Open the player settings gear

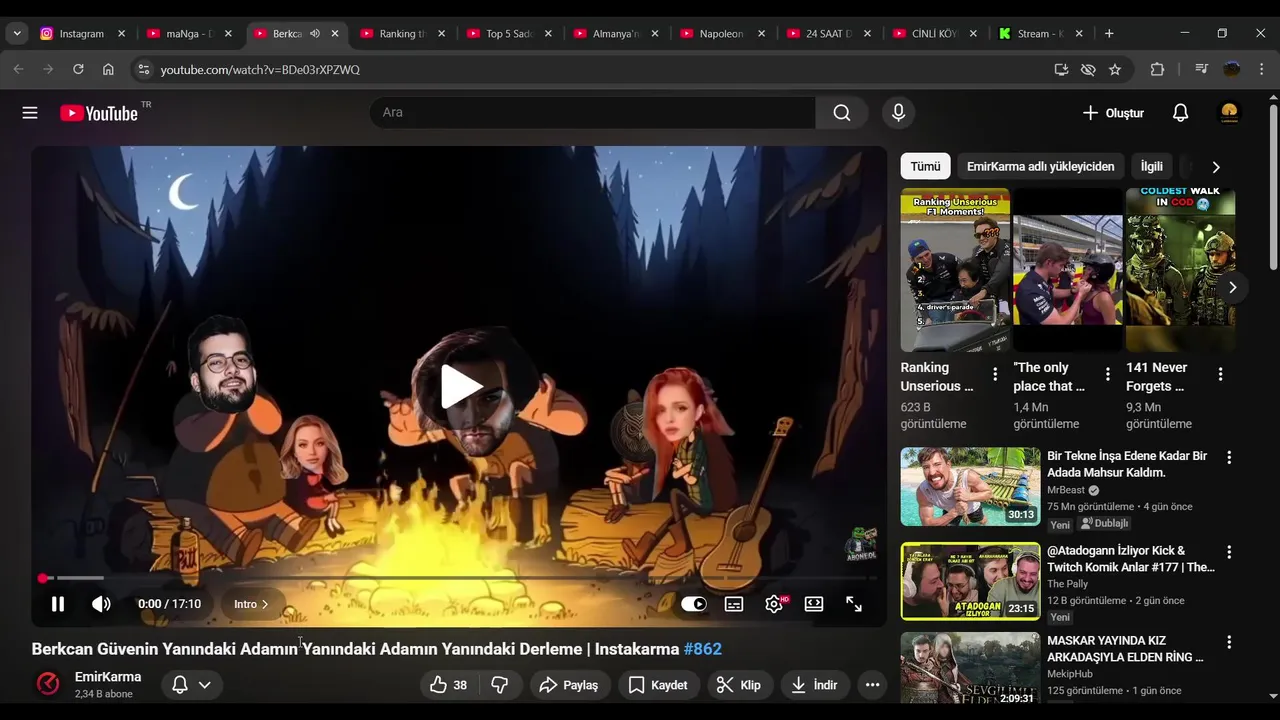(774, 604)
